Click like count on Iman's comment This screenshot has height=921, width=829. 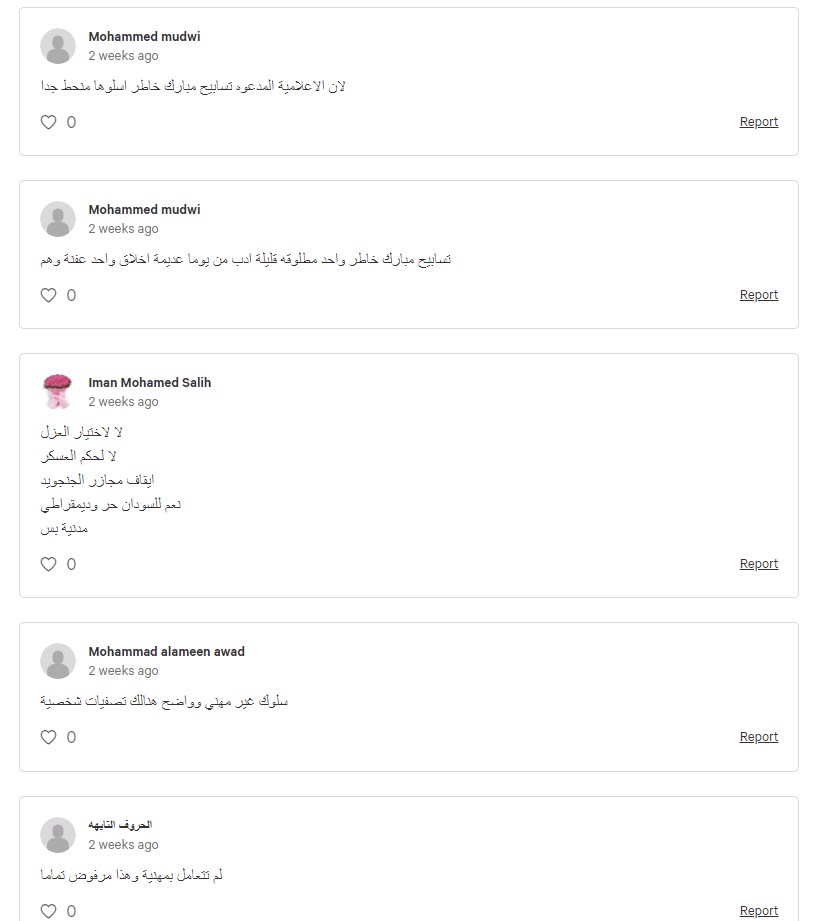pos(71,564)
